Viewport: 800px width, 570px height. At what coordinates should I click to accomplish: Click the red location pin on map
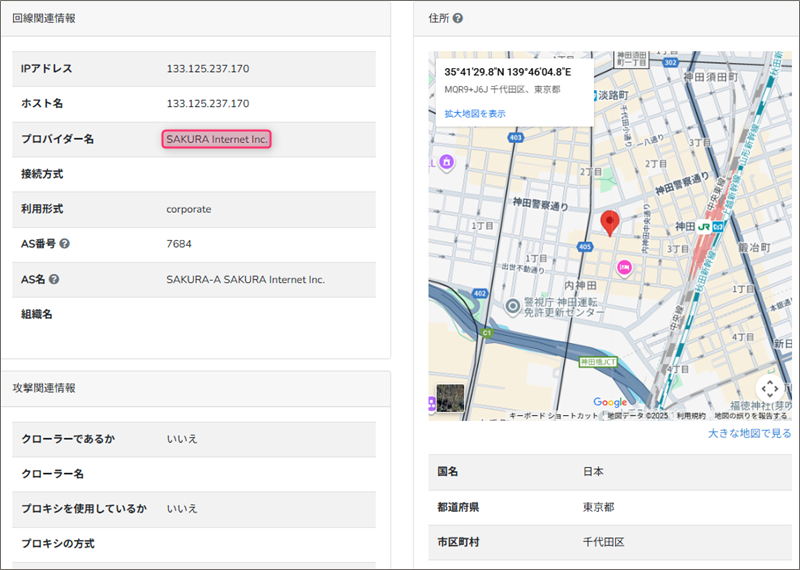coord(609,223)
